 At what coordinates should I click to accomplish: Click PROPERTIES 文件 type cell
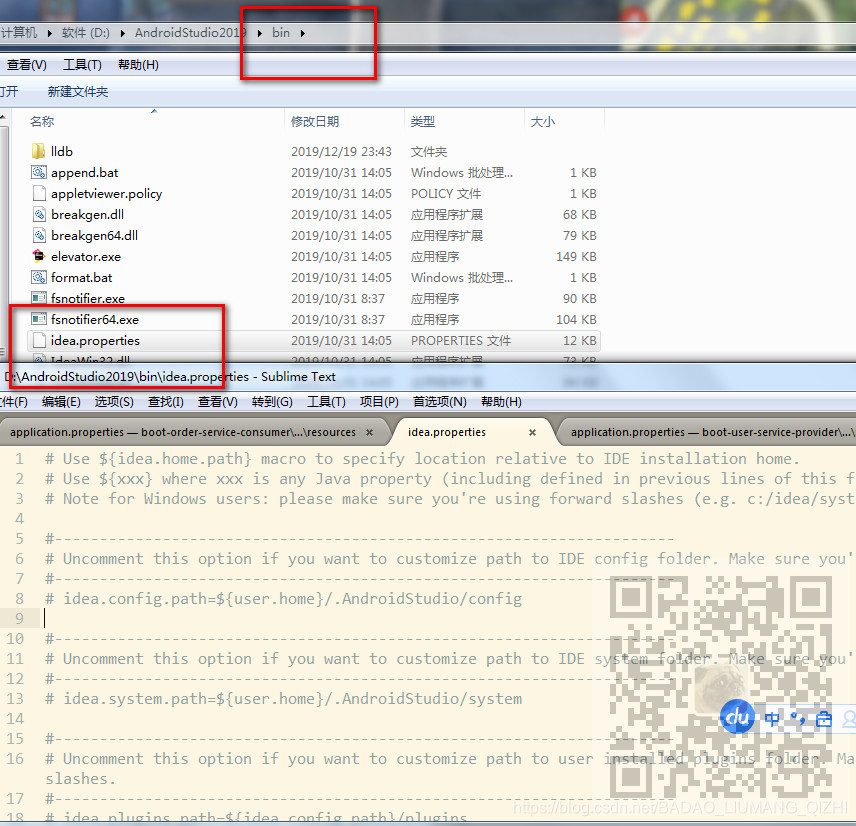point(461,341)
